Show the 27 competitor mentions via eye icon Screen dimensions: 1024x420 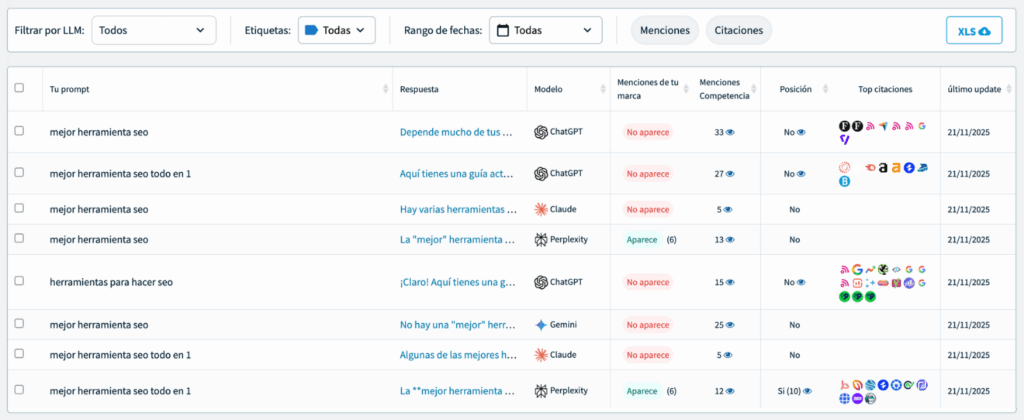[x=730, y=174]
